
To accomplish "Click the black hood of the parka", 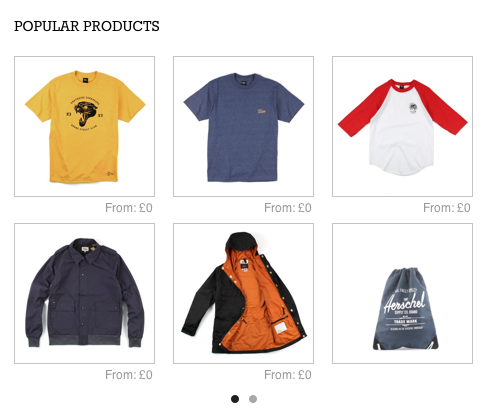I will pos(242,241).
